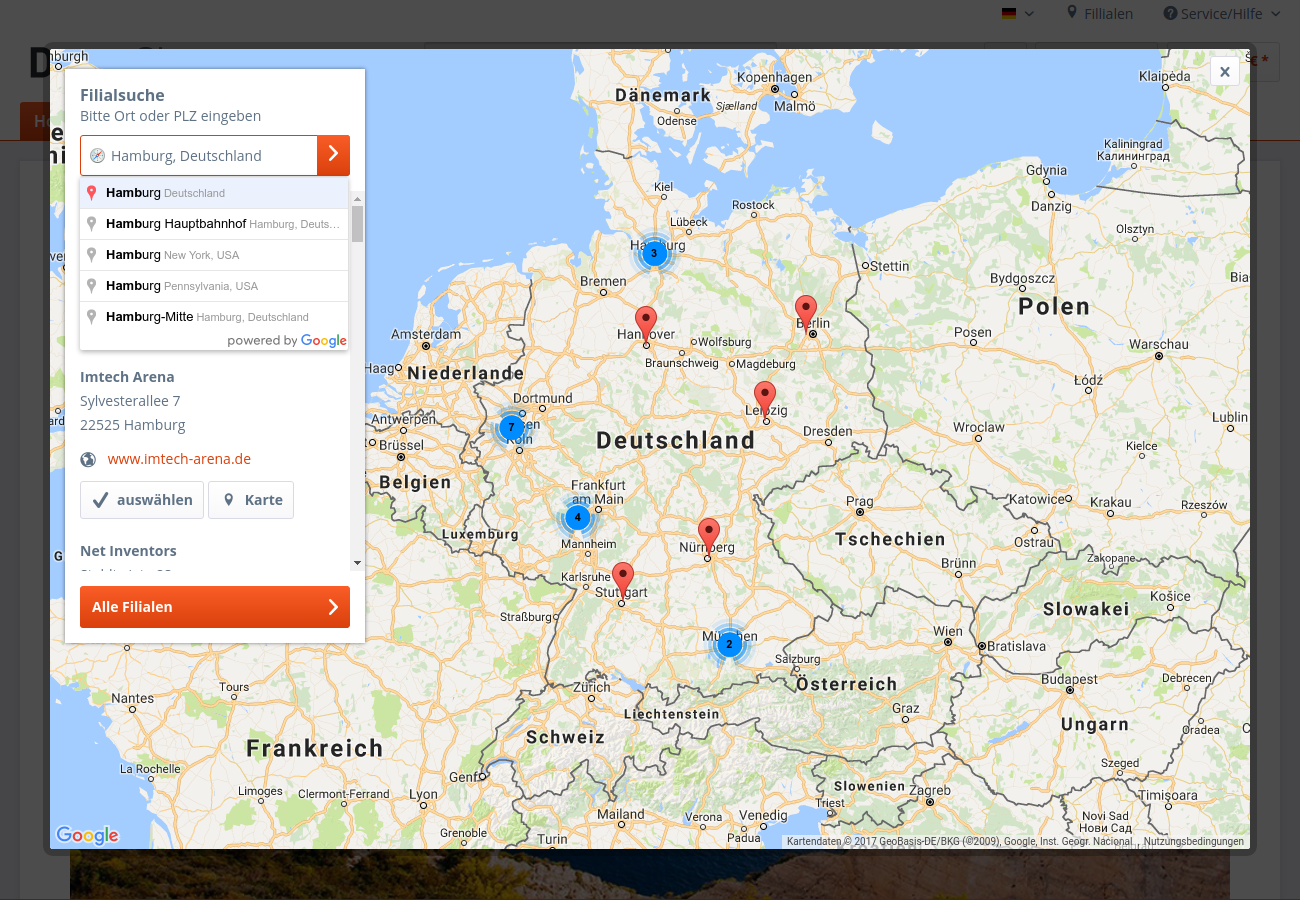This screenshot has width=1300, height=900.
Task: Click the red map pin over Nürnberg
Action: (709, 535)
